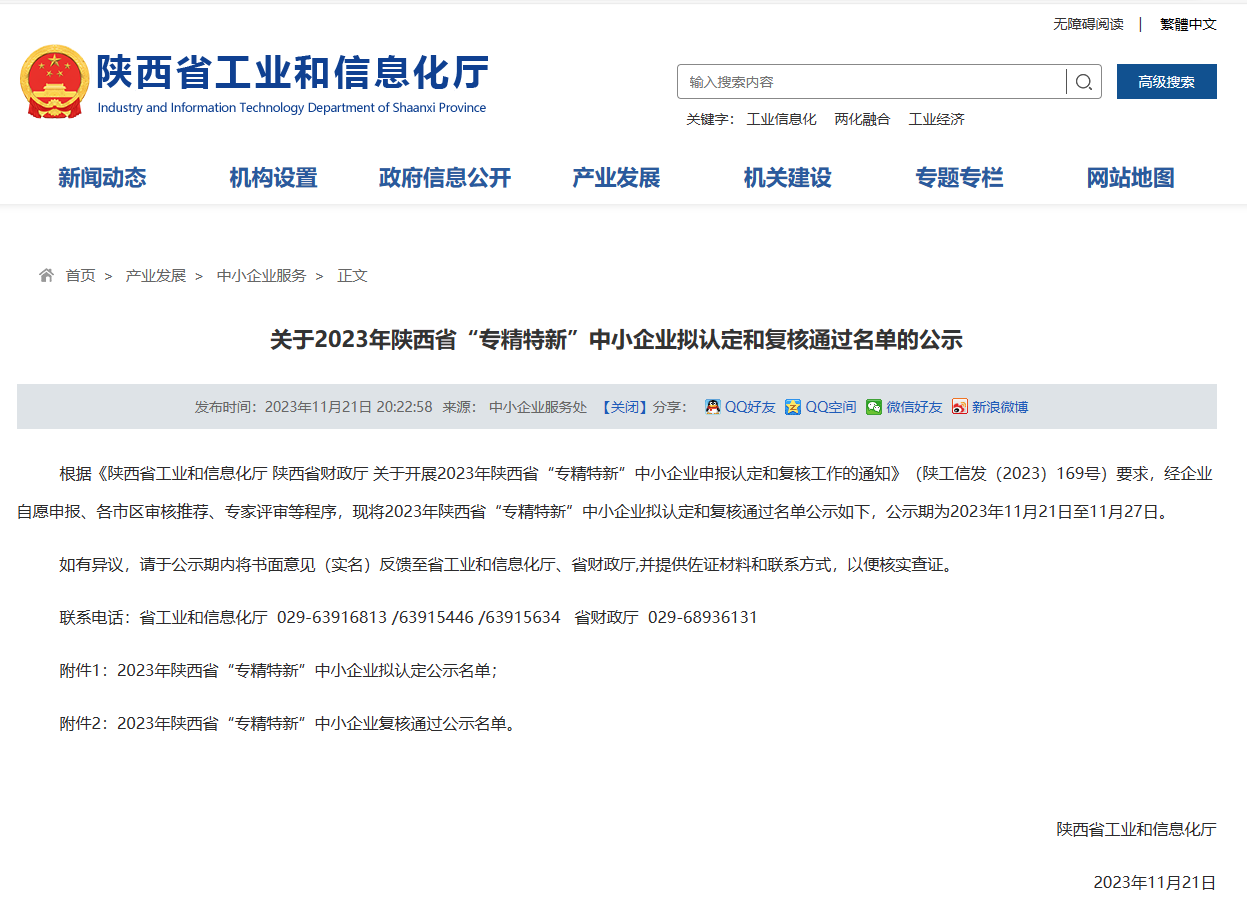Focus the 输入搜索内容 search field

(870, 82)
